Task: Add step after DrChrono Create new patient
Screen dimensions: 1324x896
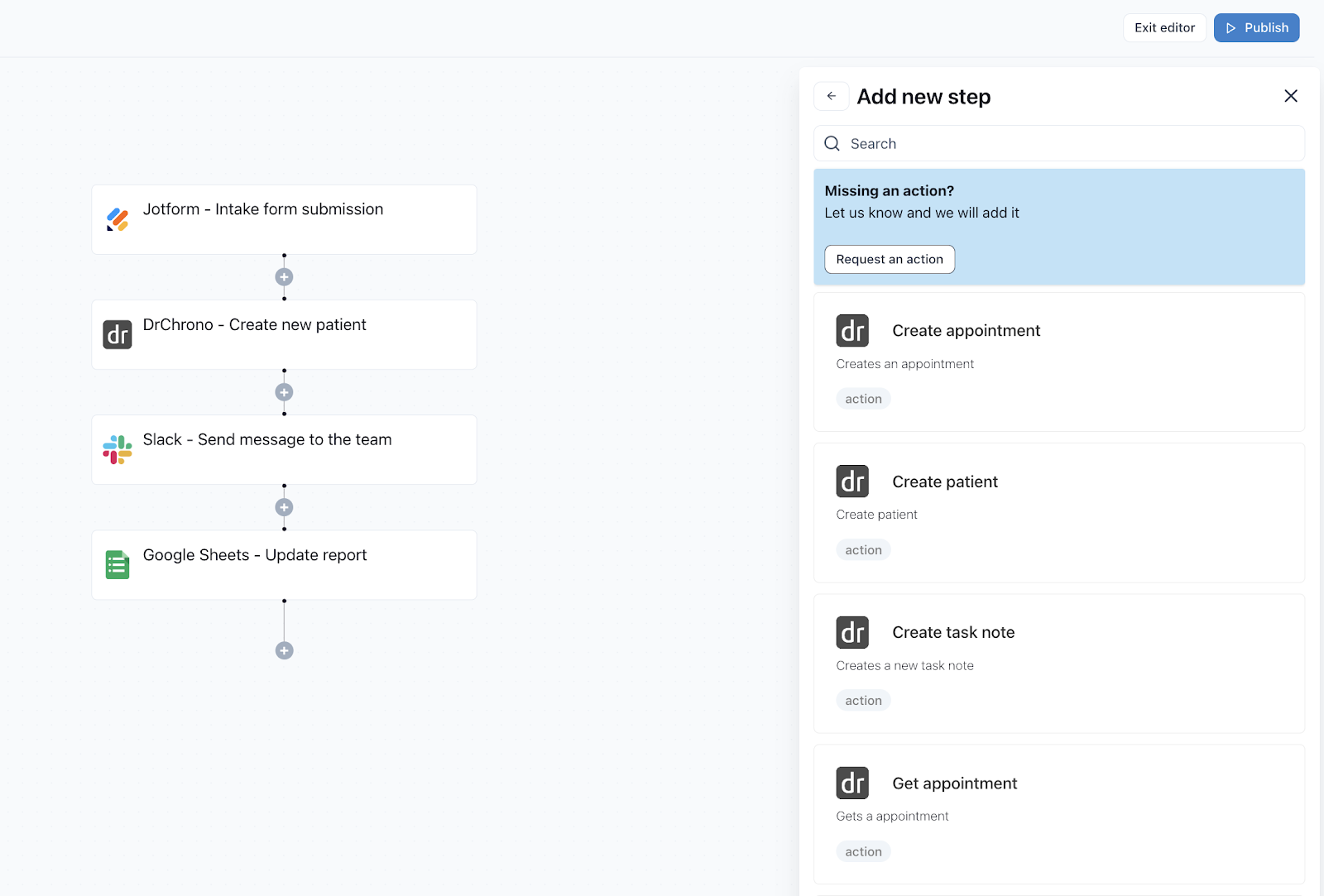Action: (284, 392)
